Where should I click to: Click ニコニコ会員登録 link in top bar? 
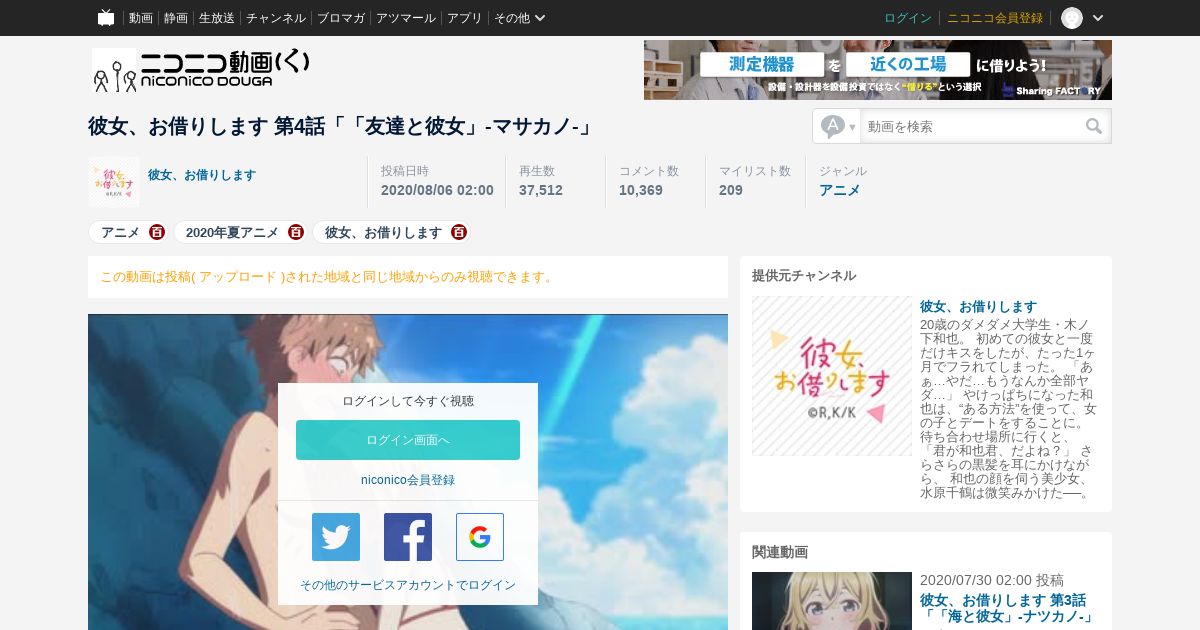click(x=995, y=18)
